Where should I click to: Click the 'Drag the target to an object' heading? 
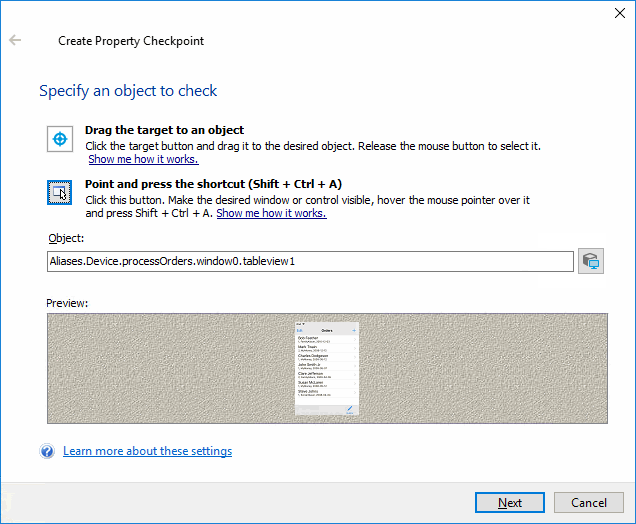point(164,130)
